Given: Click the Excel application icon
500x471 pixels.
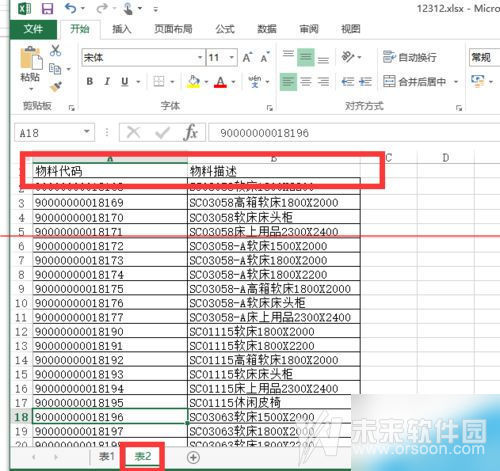Looking at the screenshot, I should pos(24,8).
